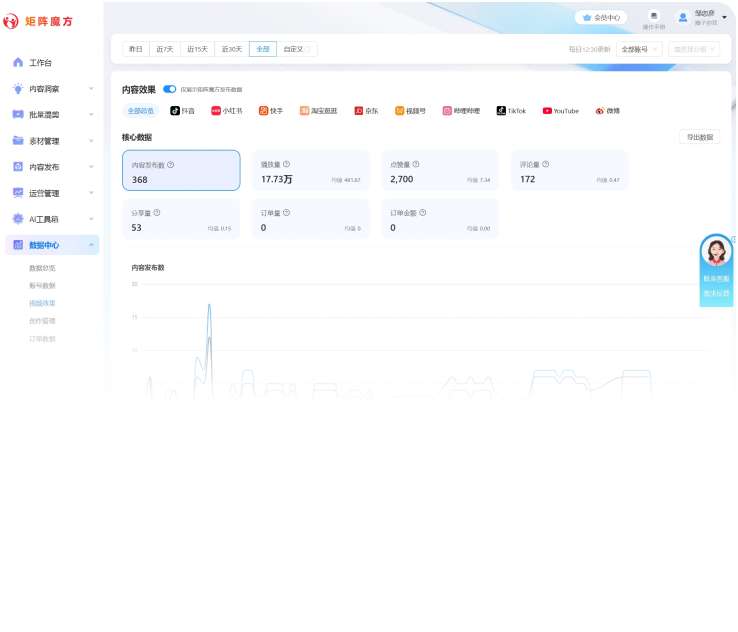Open 账号数据 in the sidebar submenu
738x632 pixels.
tap(42, 286)
